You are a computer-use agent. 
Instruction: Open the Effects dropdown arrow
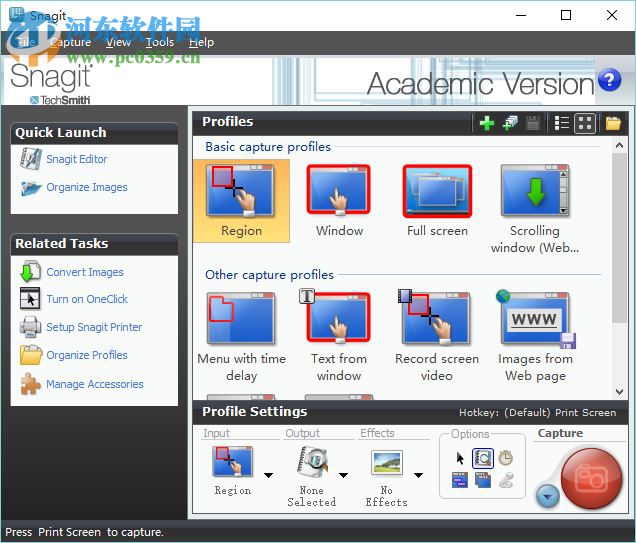coord(419,475)
